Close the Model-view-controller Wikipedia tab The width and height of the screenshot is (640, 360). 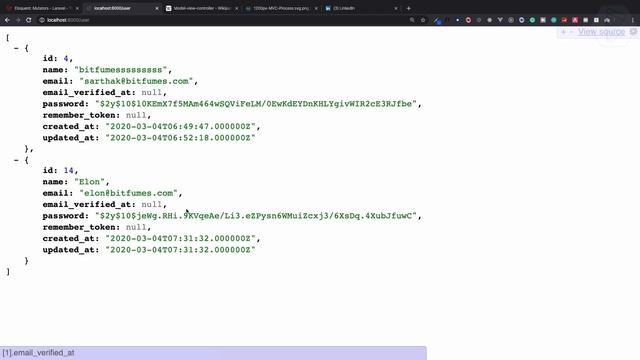(236, 8)
